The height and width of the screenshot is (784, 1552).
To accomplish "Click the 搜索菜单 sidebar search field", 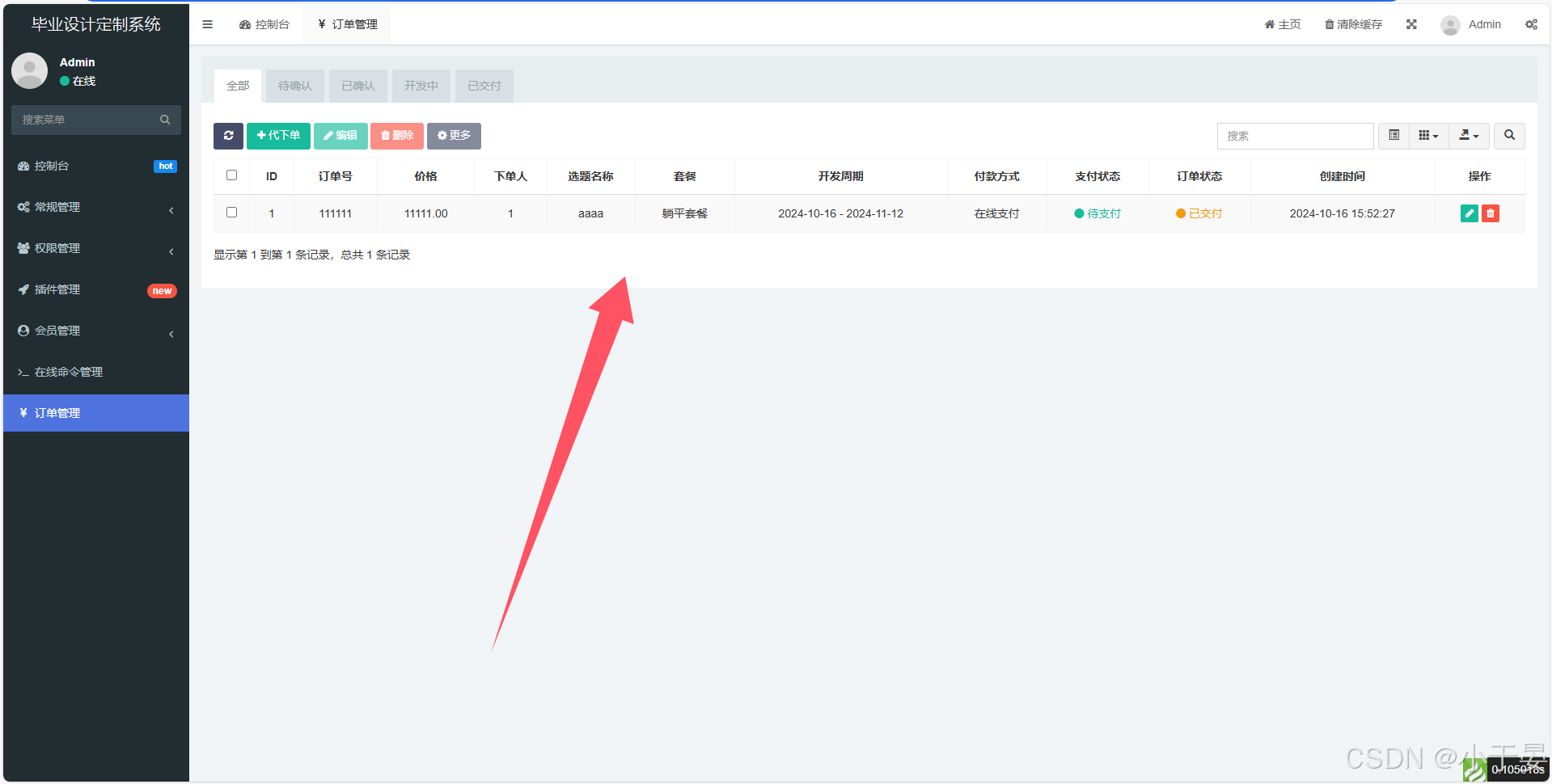I will pos(85,120).
